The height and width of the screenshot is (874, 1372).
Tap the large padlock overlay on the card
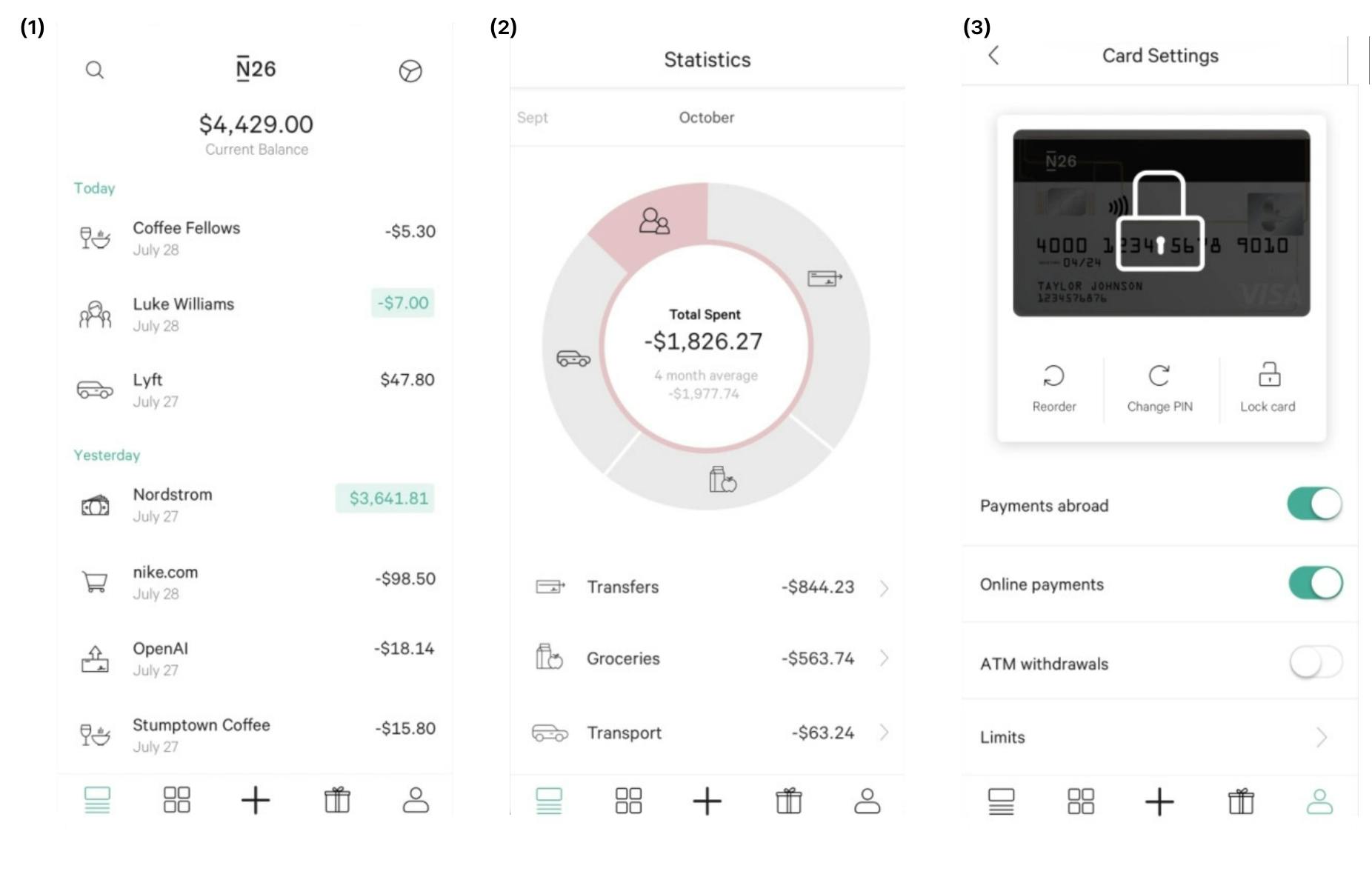point(1159,221)
